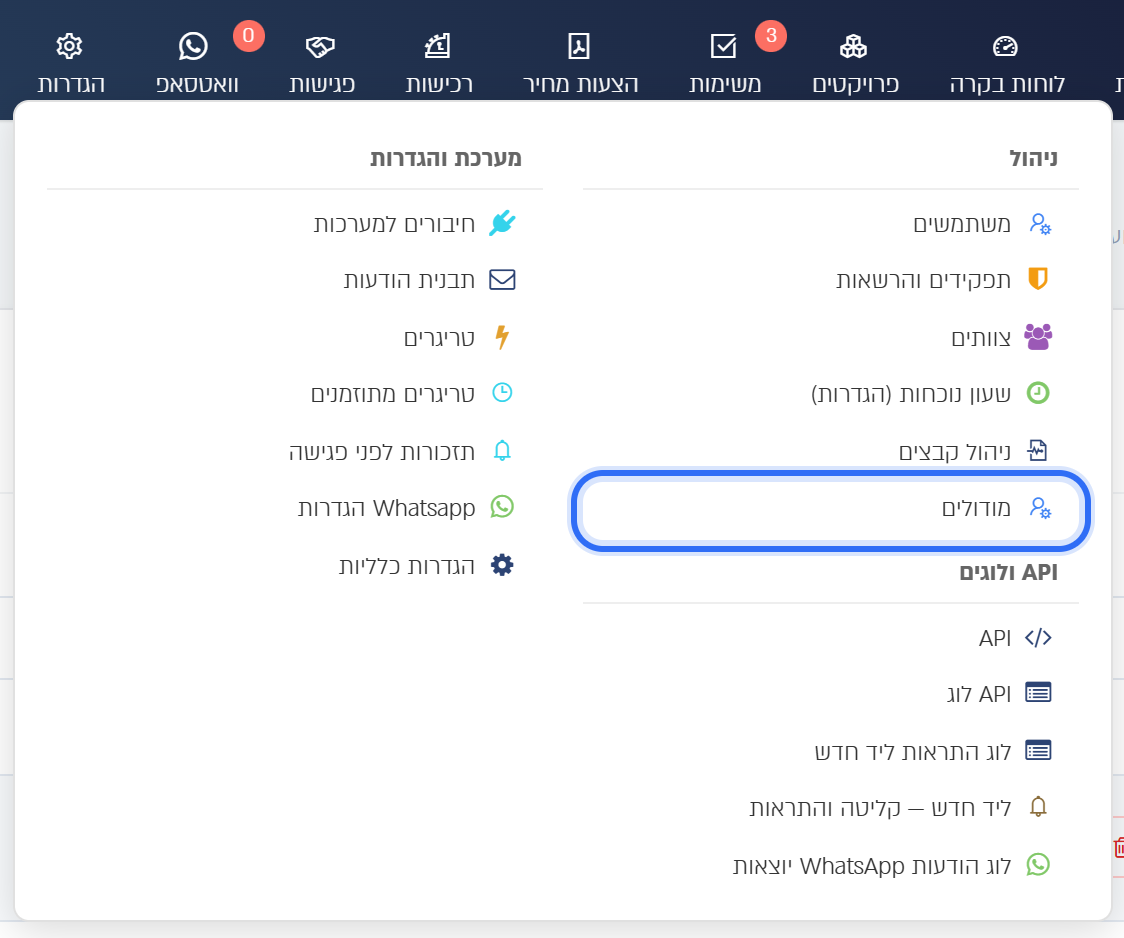Viewport: 1124px width, 938px height.
Task: Click the purple group icon beside צוותים
Action: 1038,337
